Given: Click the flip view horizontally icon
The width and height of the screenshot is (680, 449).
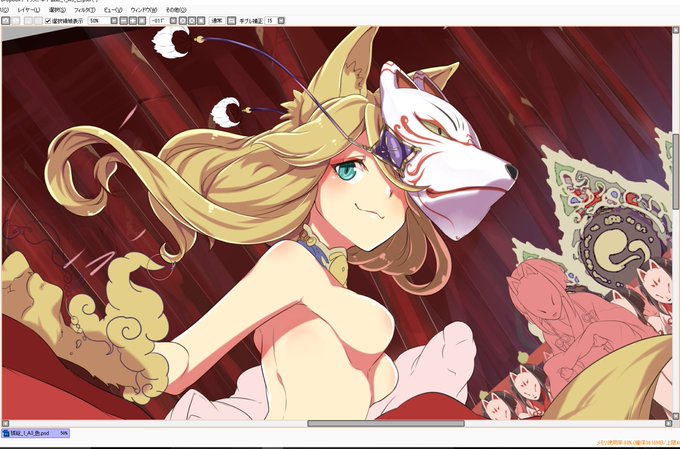Looking at the screenshot, I should click(232, 20).
